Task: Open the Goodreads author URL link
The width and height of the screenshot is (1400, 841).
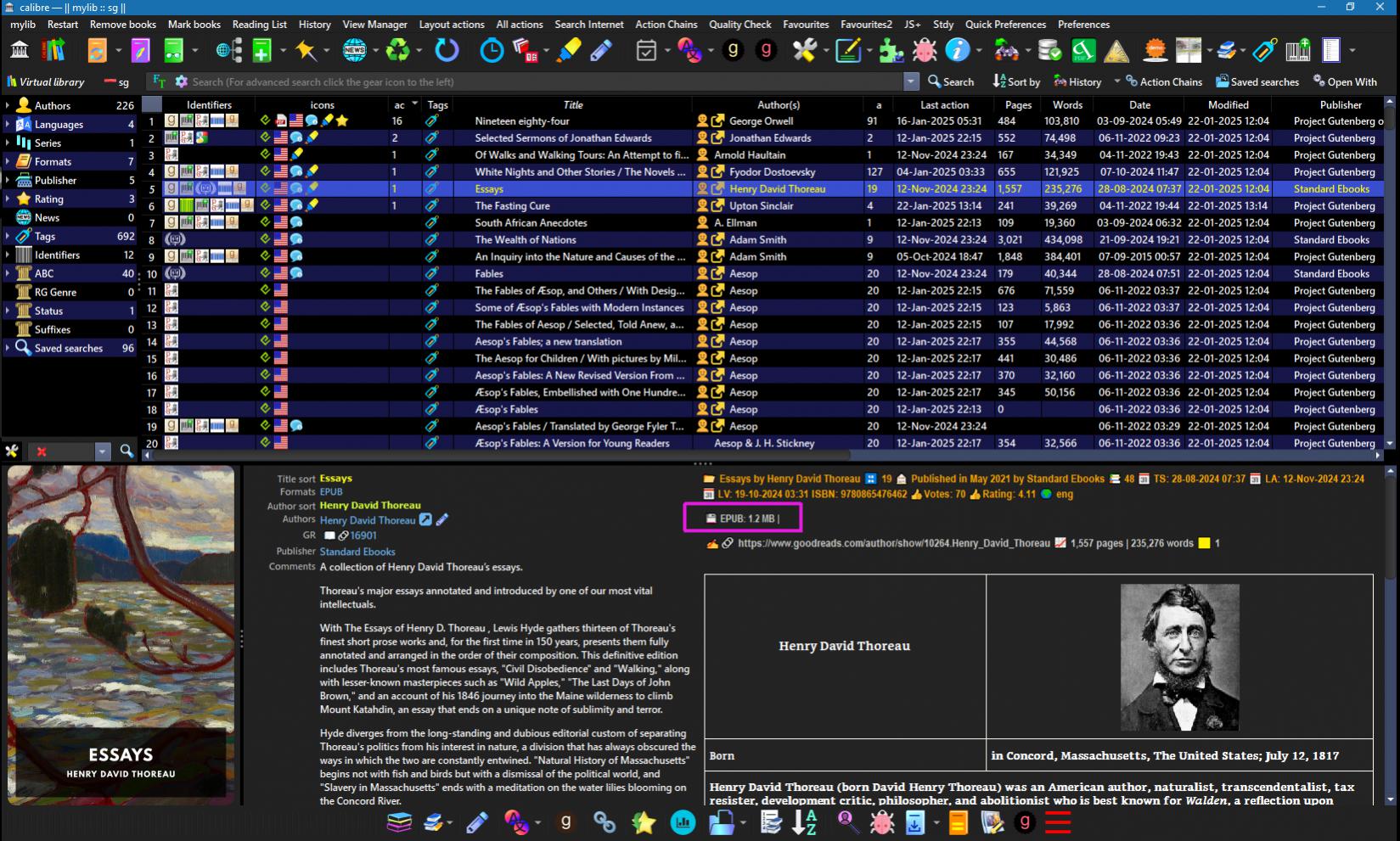Action: click(x=894, y=543)
